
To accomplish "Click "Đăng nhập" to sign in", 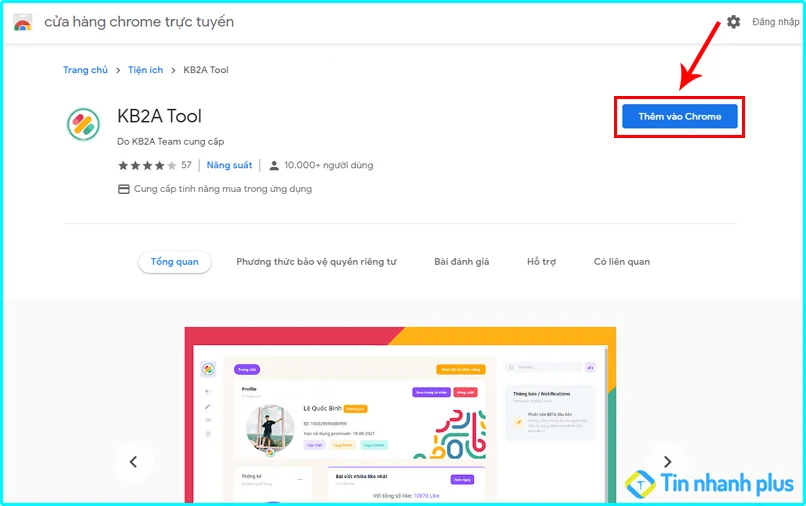I will 776,22.
